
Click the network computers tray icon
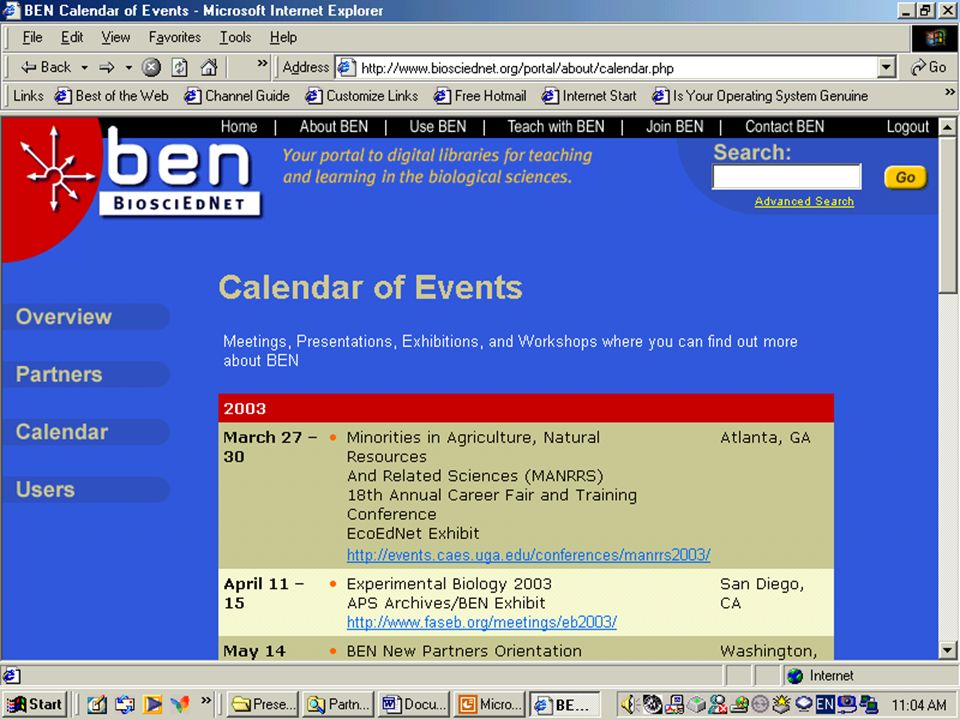868,705
